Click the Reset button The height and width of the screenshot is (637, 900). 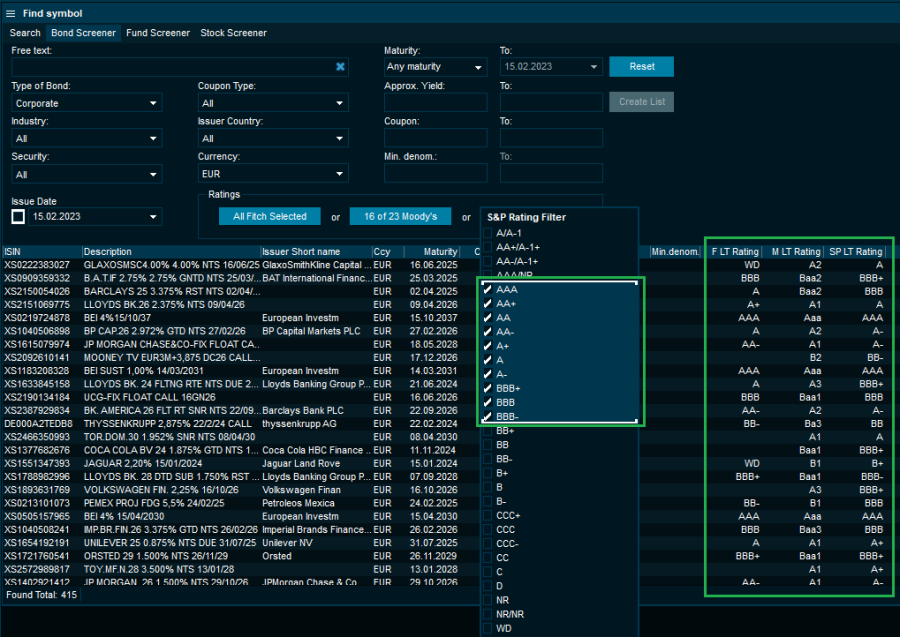641,66
